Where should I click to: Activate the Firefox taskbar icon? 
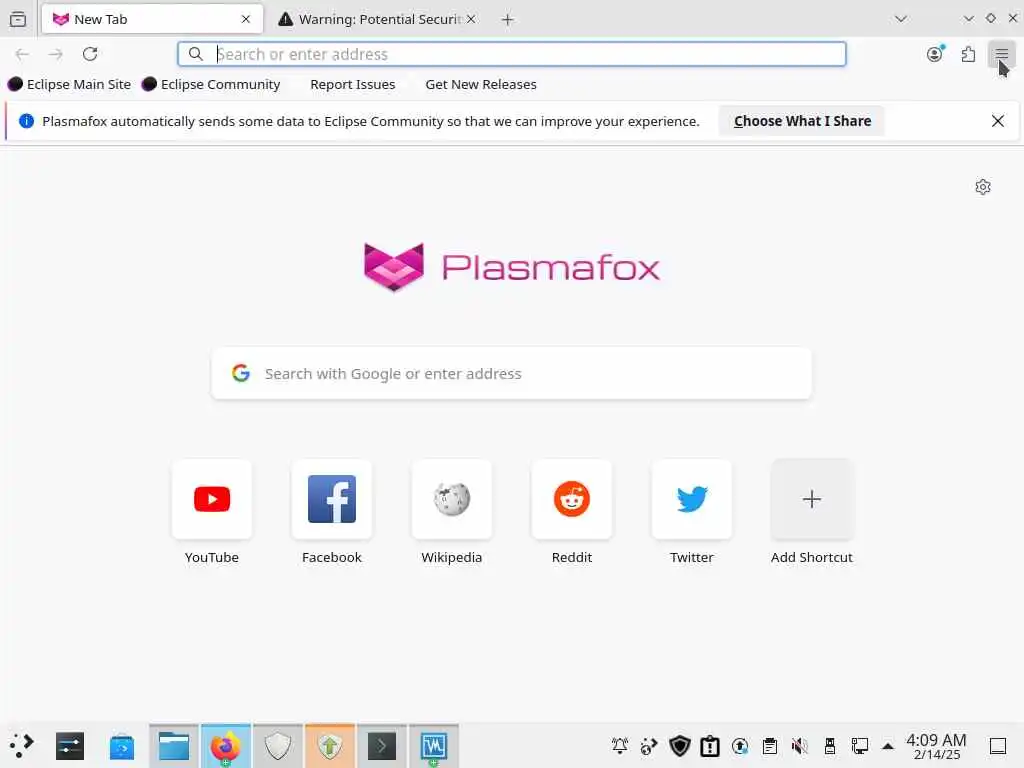click(x=225, y=746)
